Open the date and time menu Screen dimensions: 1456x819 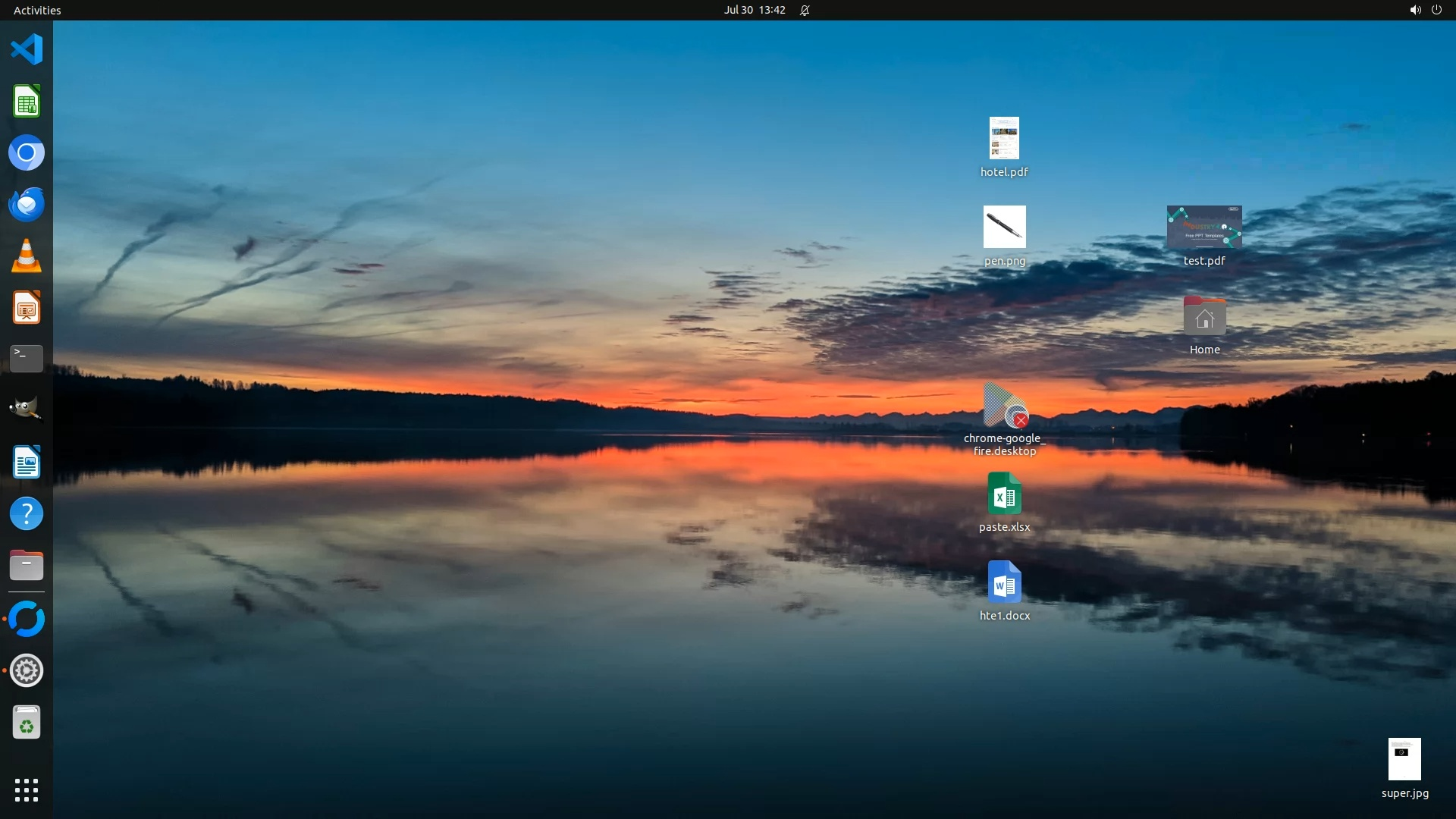(x=754, y=10)
